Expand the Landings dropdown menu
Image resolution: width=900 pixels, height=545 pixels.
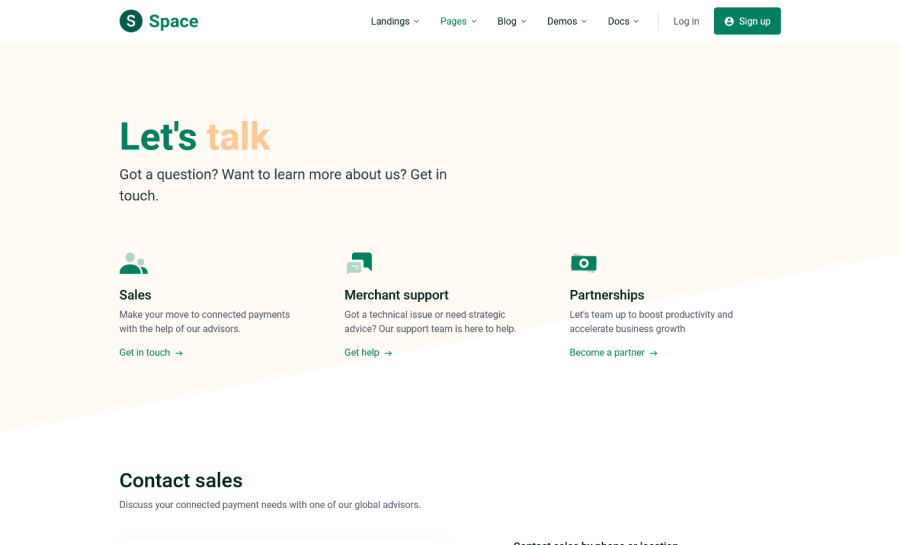(x=395, y=21)
